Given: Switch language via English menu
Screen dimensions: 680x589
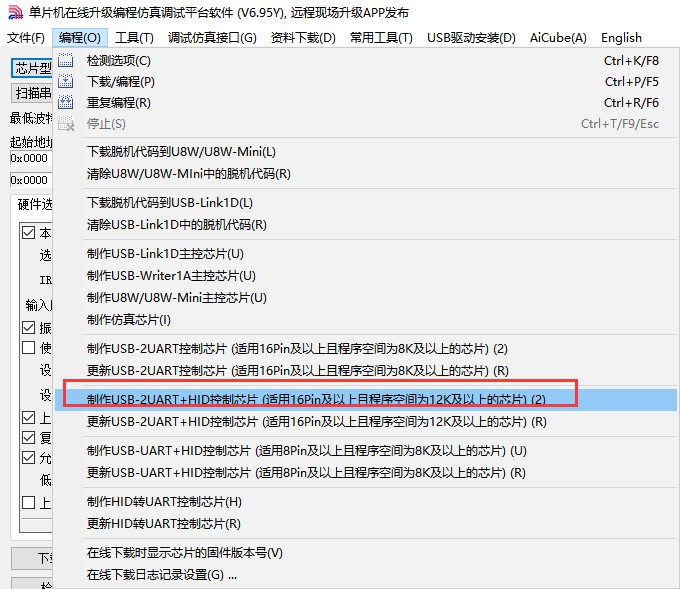Looking at the screenshot, I should coord(621,38).
